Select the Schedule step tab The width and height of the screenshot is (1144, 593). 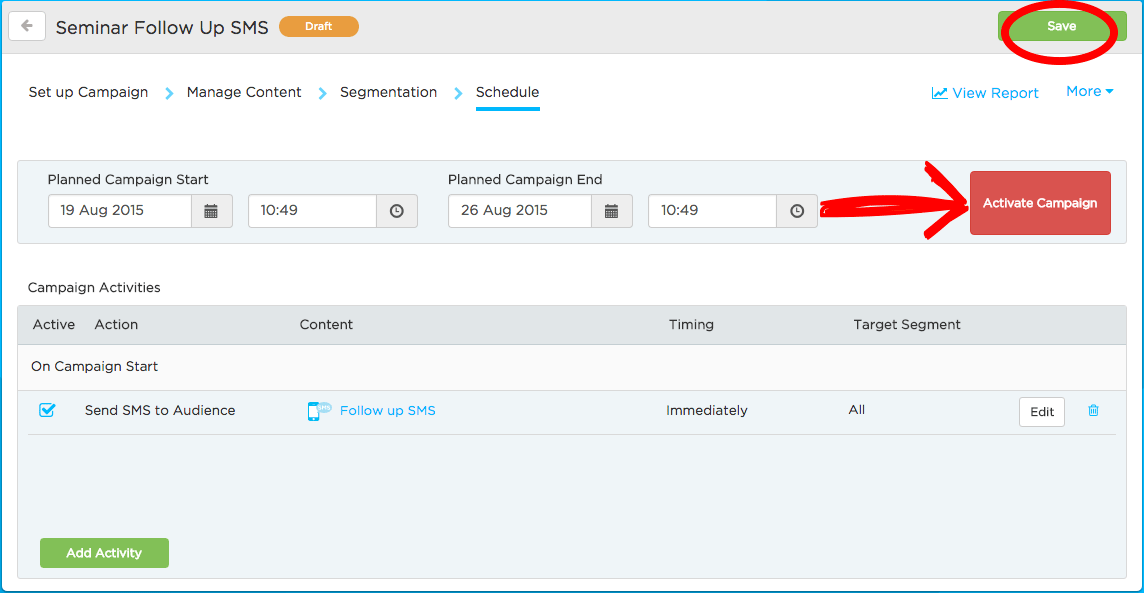(507, 92)
